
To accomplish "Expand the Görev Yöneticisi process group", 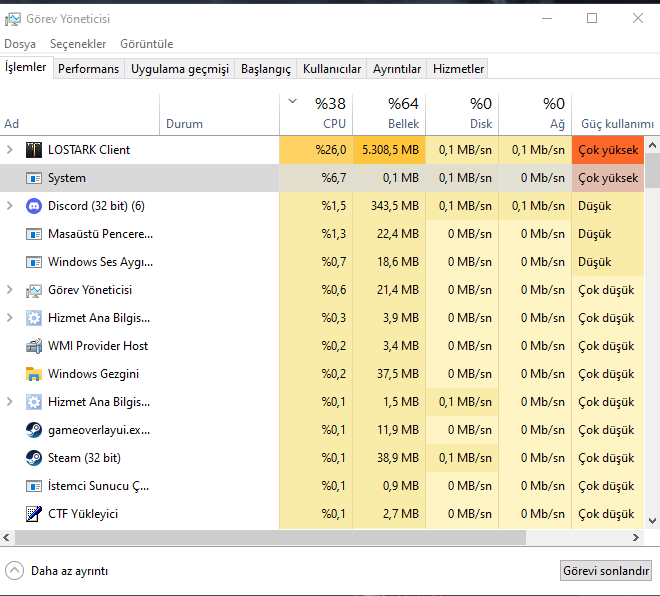I will coord(10,290).
